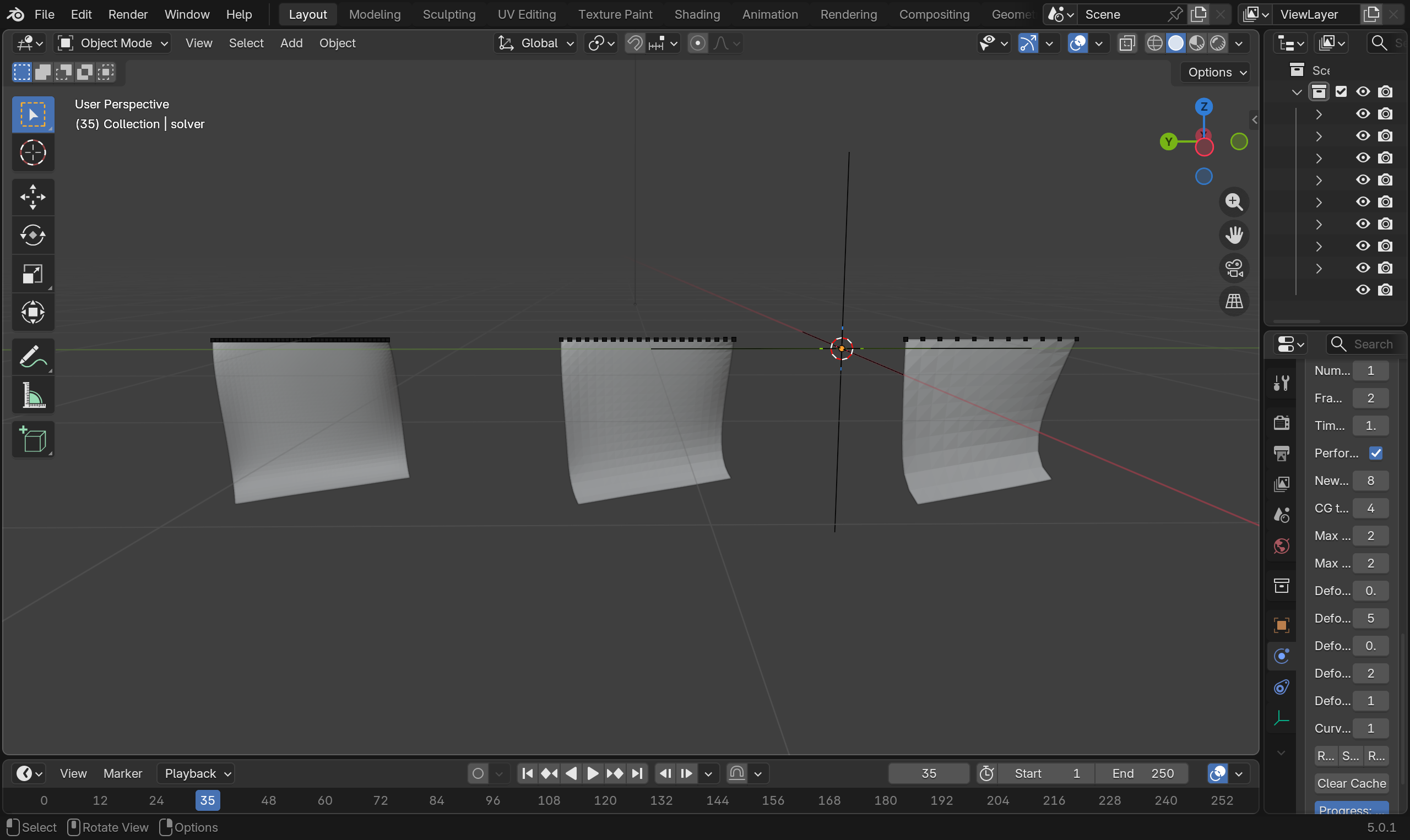The height and width of the screenshot is (840, 1410).
Task: Switch to the Sculpting workspace tab
Action: point(448,14)
